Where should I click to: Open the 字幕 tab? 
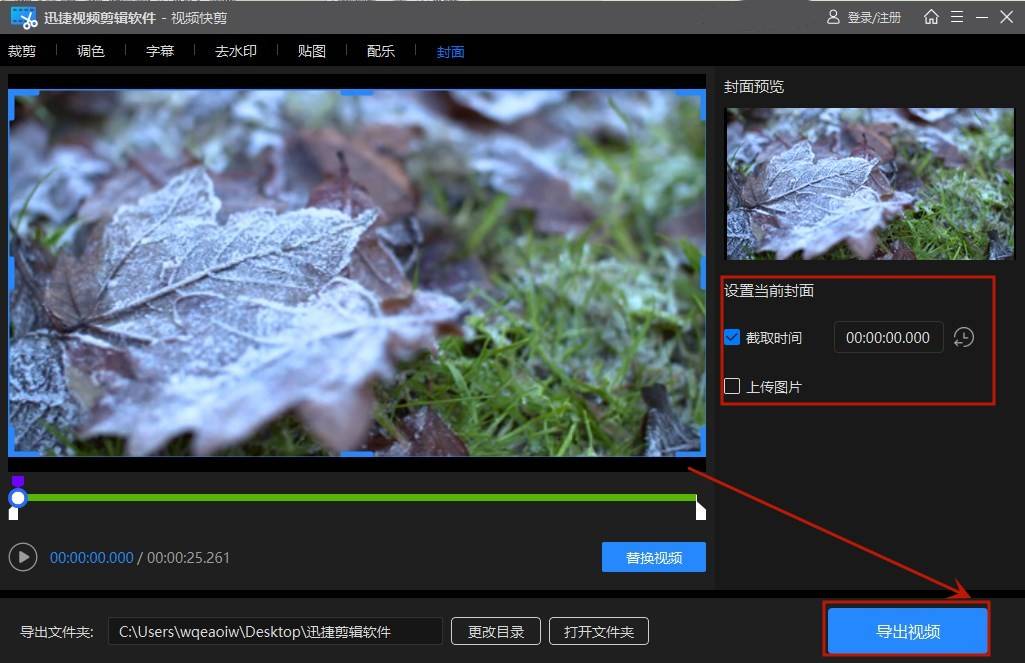click(160, 51)
